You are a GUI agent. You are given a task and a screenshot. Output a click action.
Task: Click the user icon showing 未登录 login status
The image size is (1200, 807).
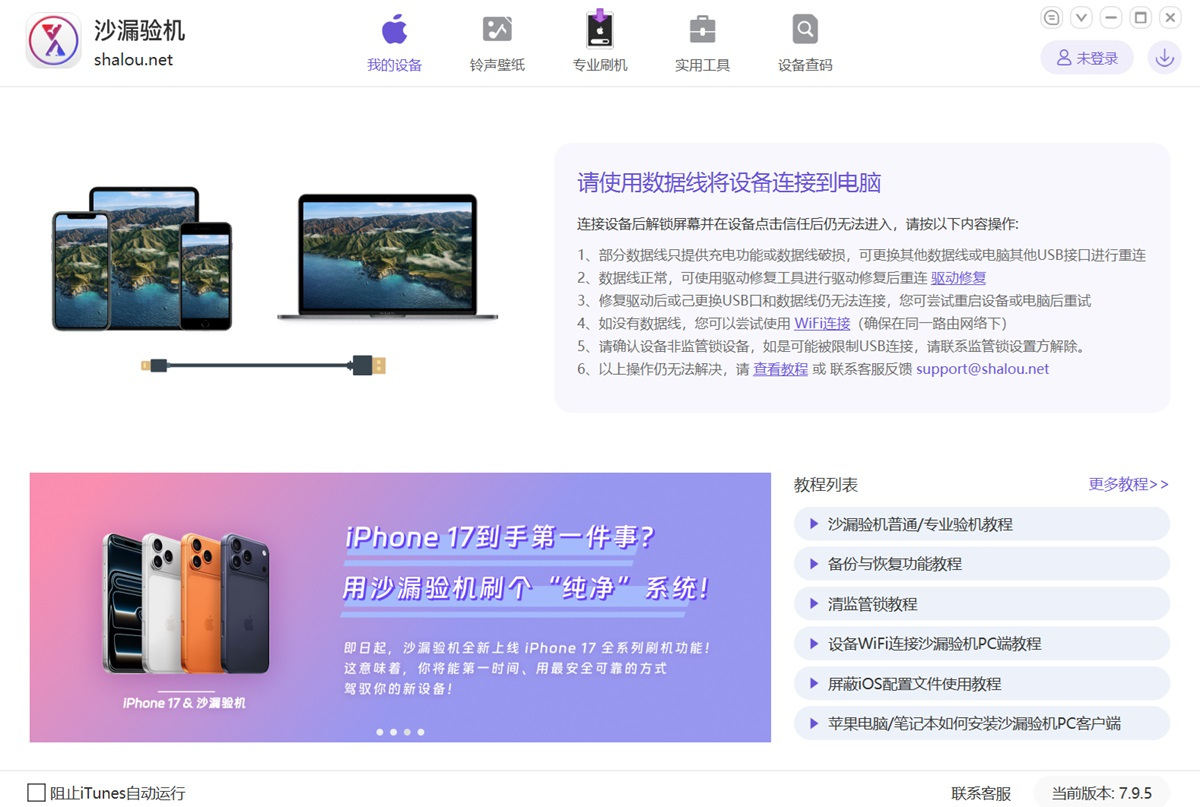[x=1086, y=57]
